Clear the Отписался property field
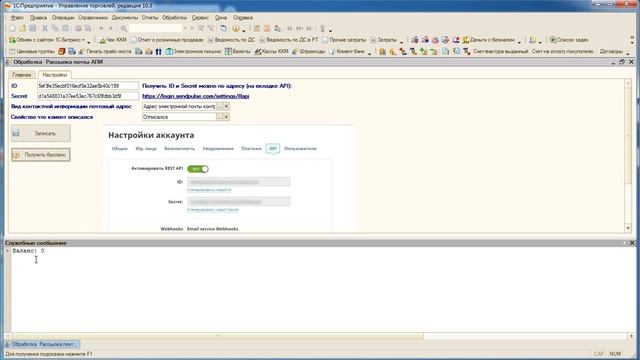The image size is (640, 360). click(x=227, y=117)
